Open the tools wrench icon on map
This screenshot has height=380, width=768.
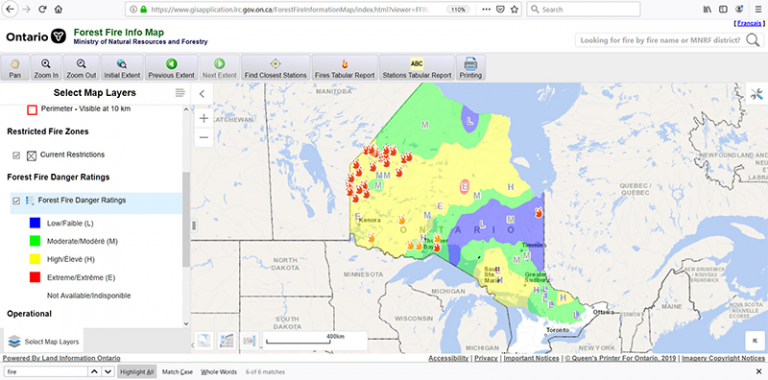pos(757,95)
